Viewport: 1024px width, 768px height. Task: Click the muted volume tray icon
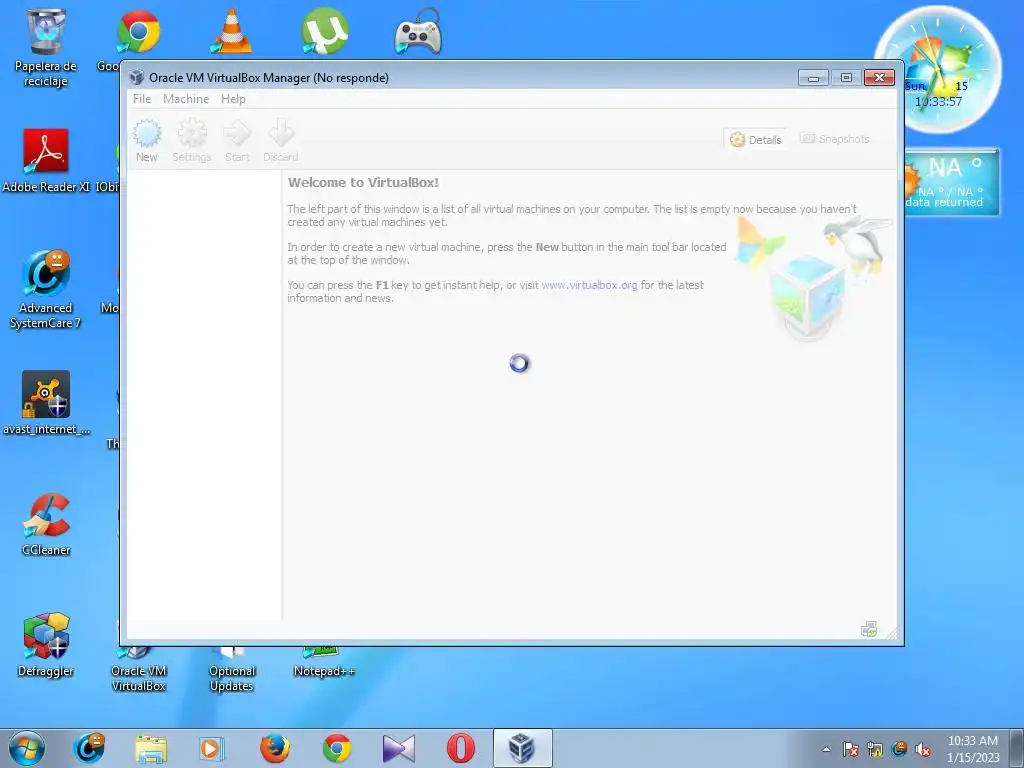point(923,749)
